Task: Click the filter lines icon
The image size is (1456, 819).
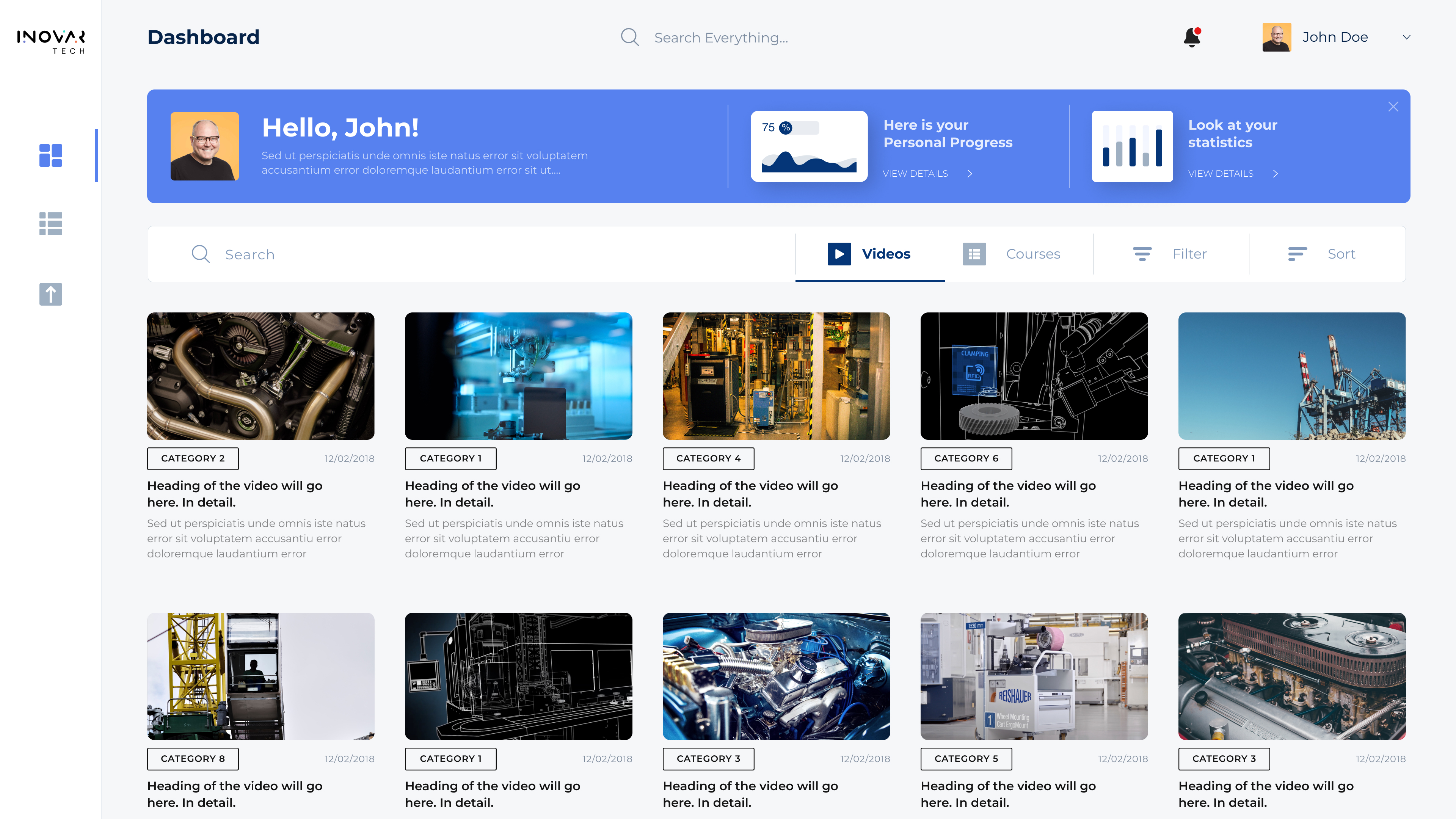Action: tap(1142, 254)
